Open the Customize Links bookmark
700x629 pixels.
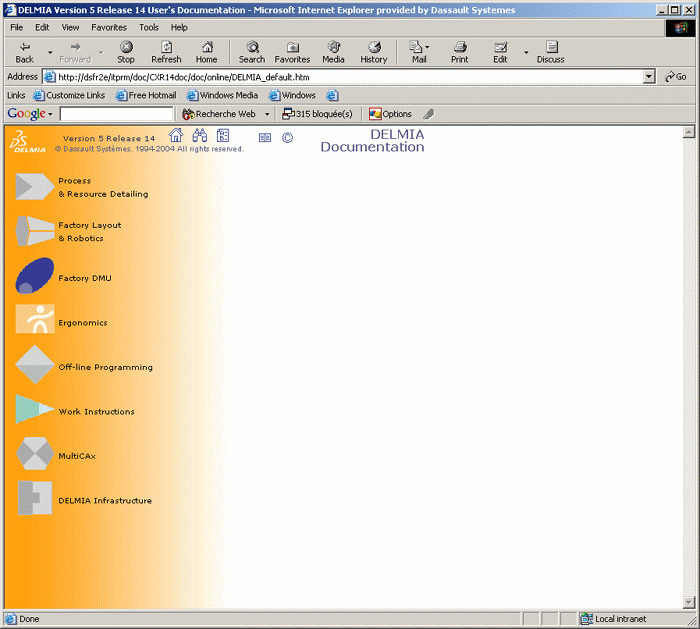coord(69,95)
